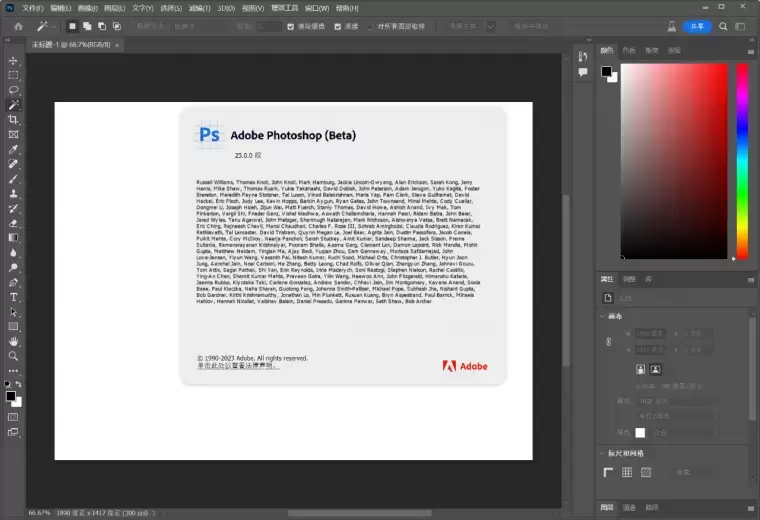
Task: Pick a hue on the vertical spectrum slider
Action: click(x=742, y=161)
